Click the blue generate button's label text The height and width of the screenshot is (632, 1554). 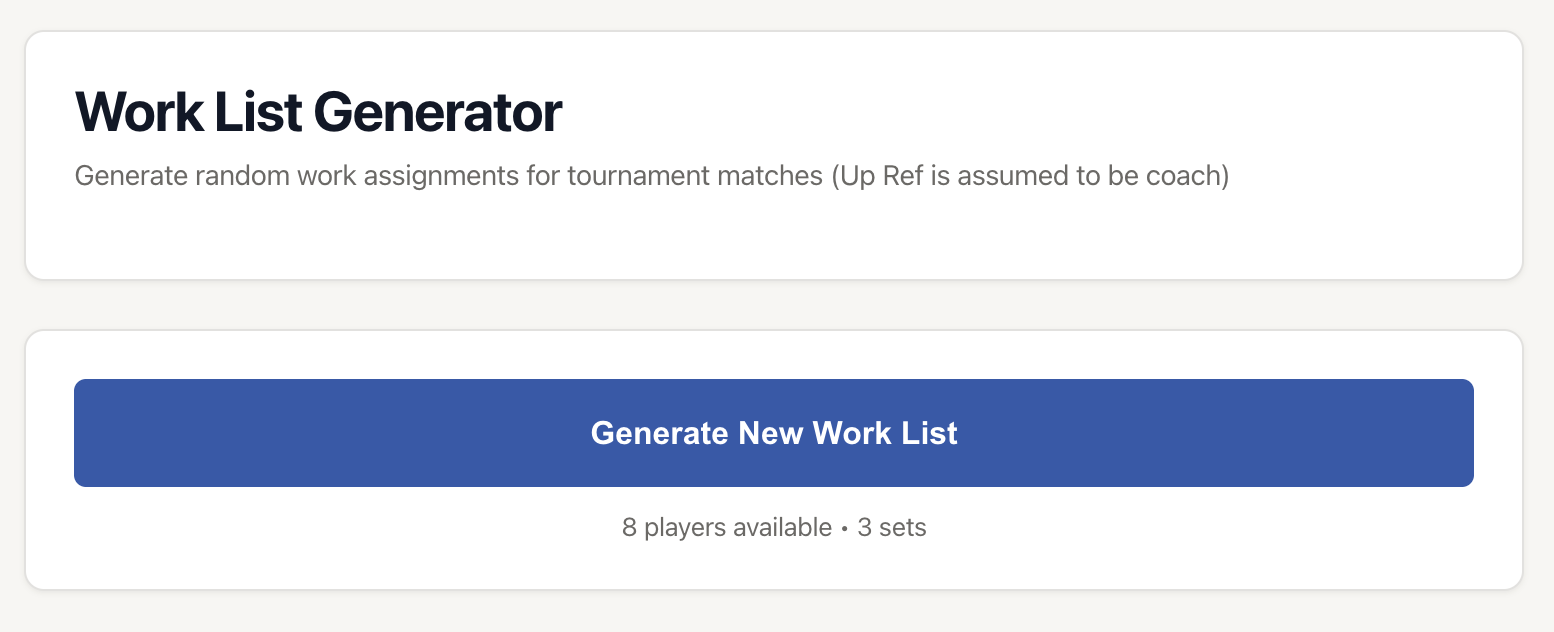[774, 433]
